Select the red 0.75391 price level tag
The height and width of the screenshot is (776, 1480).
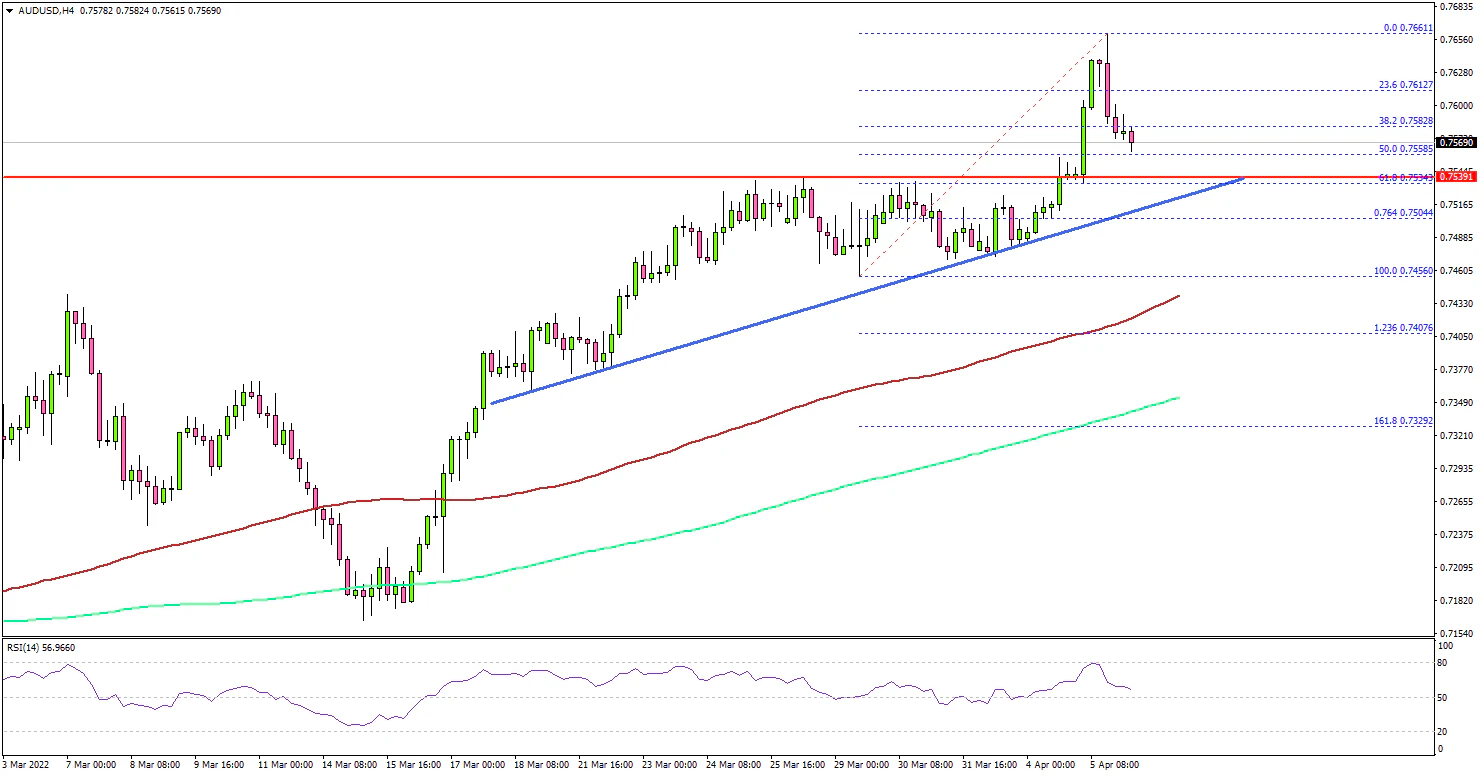[1456, 177]
